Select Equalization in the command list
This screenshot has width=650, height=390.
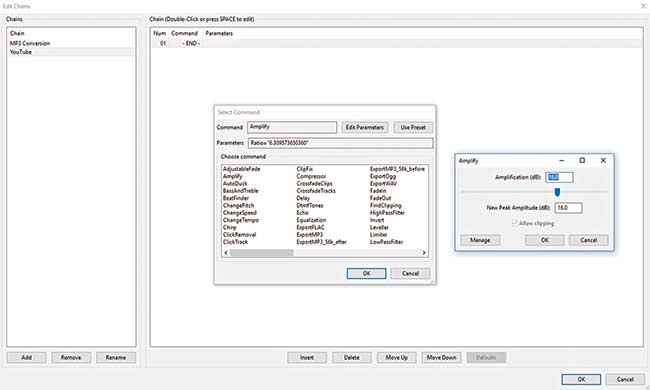311,220
